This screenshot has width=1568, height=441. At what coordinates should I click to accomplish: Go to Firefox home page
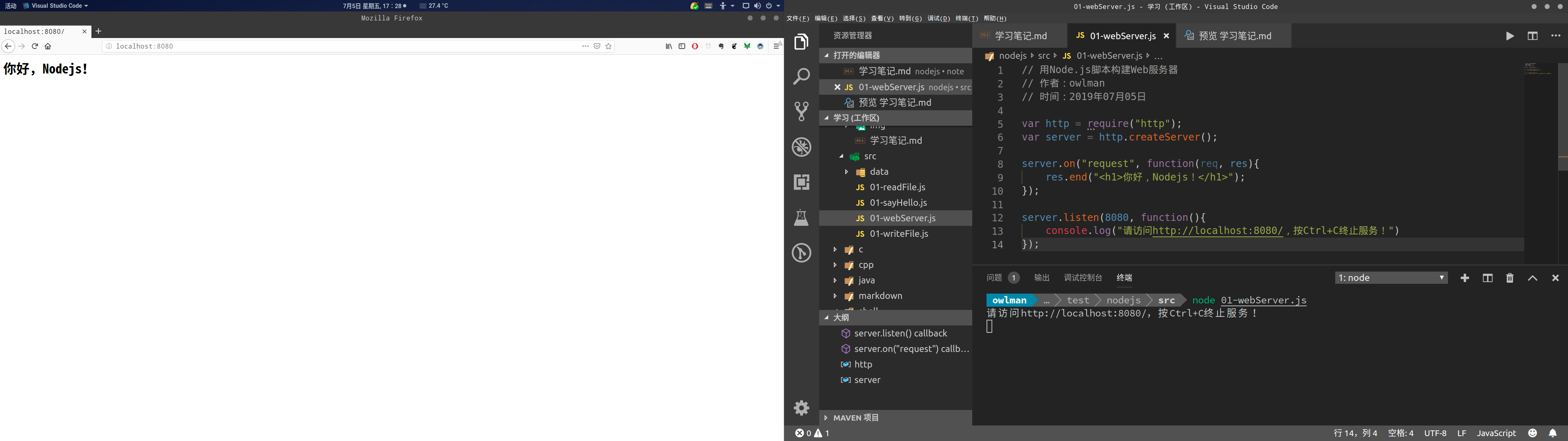48,46
